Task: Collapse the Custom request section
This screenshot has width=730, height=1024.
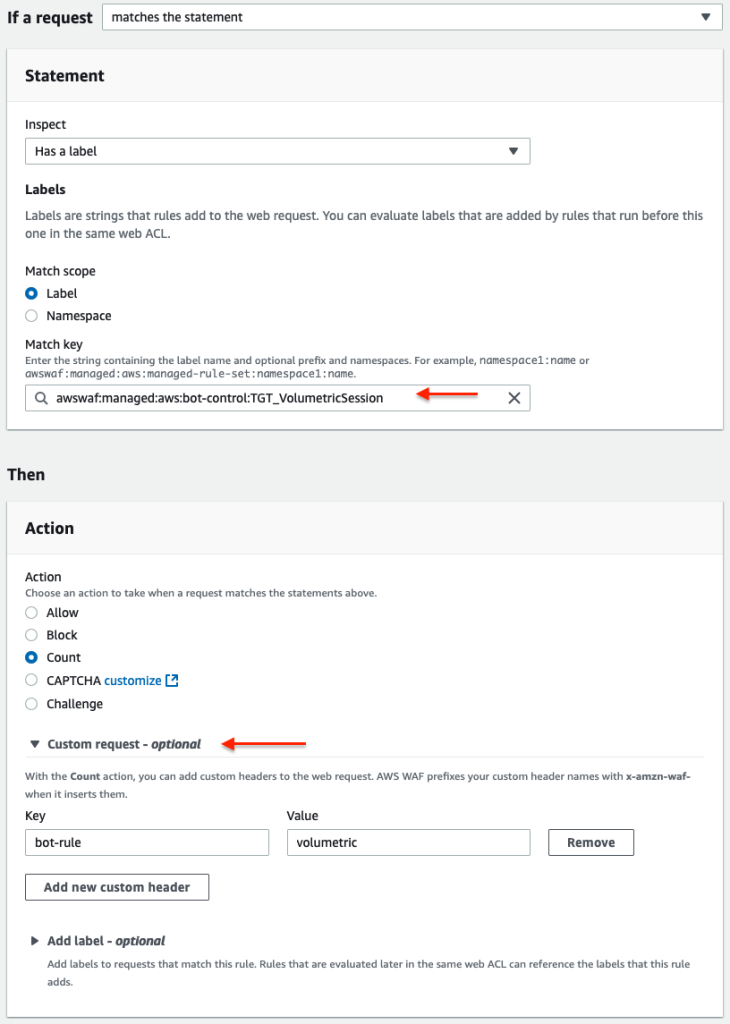Action: [37, 744]
